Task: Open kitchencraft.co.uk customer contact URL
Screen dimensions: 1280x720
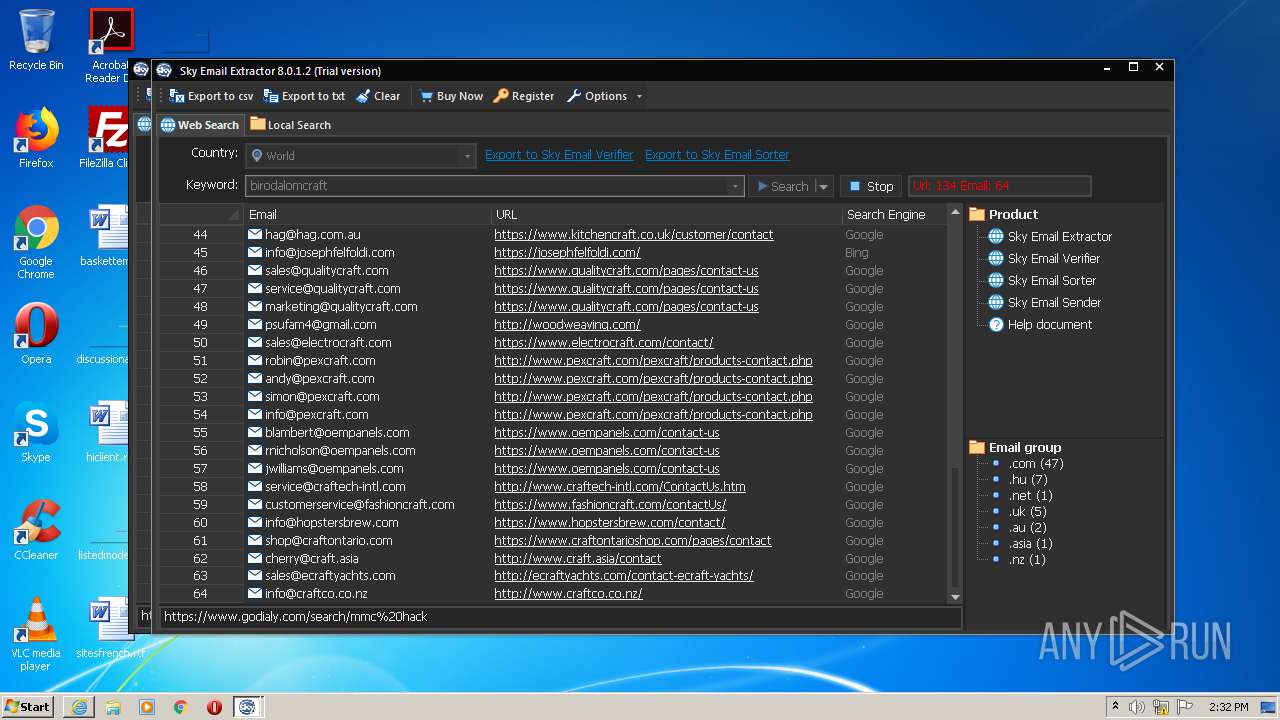Action: [633, 235]
